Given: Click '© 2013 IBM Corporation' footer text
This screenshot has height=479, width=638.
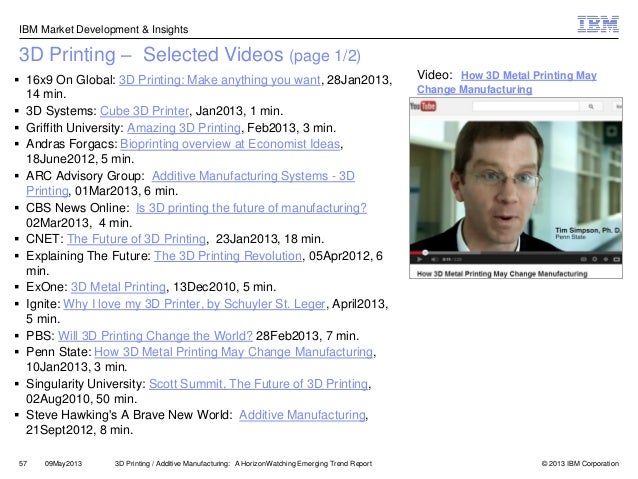Looking at the screenshot, I should (580, 464).
